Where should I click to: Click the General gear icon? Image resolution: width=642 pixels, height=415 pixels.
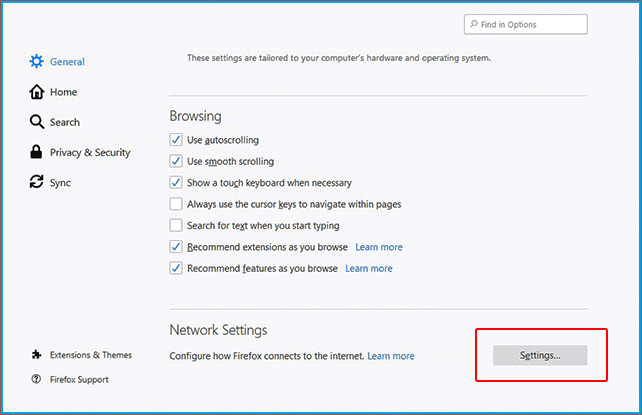tap(37, 62)
